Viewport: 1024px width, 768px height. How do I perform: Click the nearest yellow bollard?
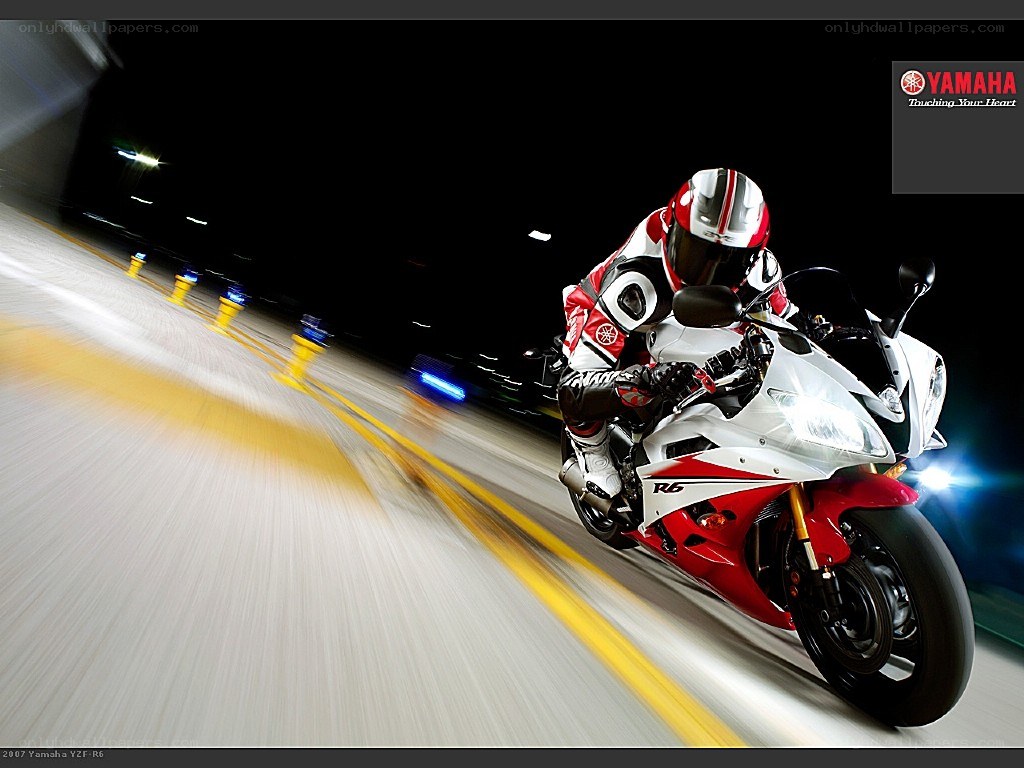[300, 358]
